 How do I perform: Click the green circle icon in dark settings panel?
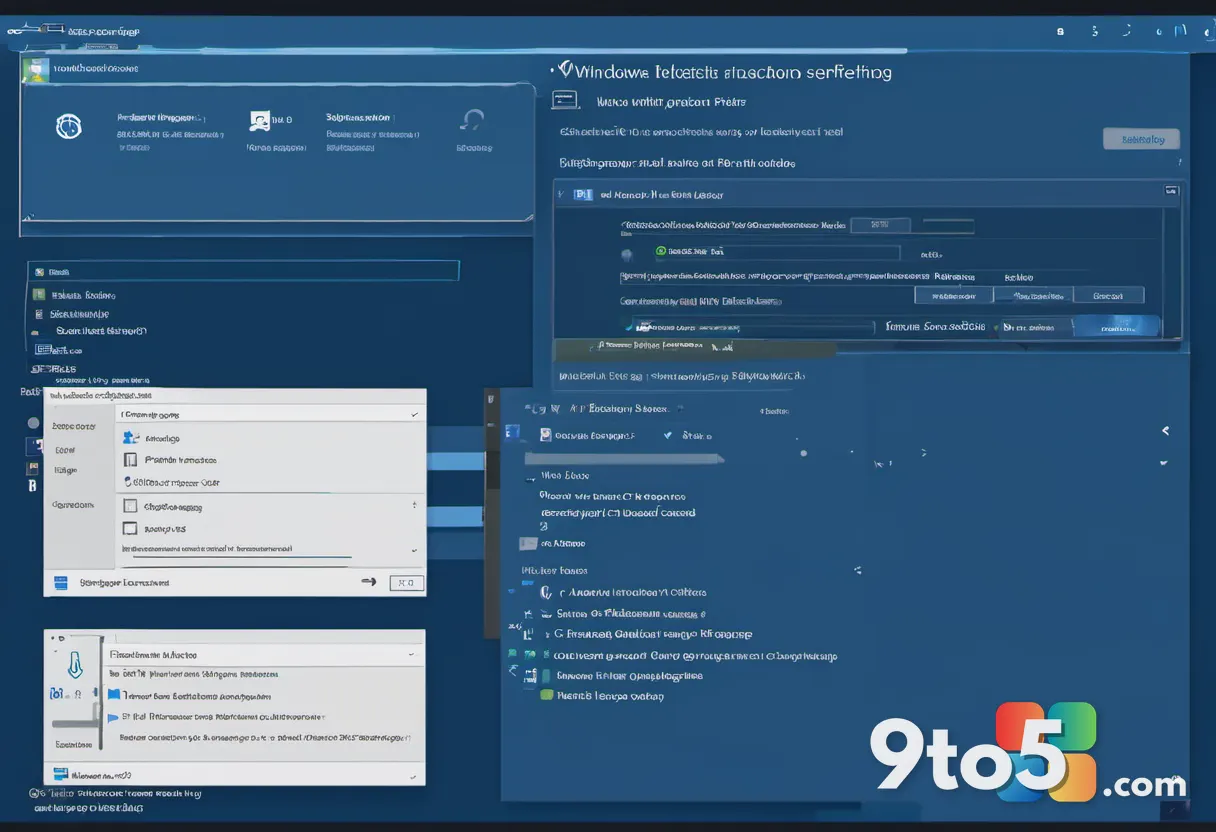pyautogui.click(x=661, y=252)
